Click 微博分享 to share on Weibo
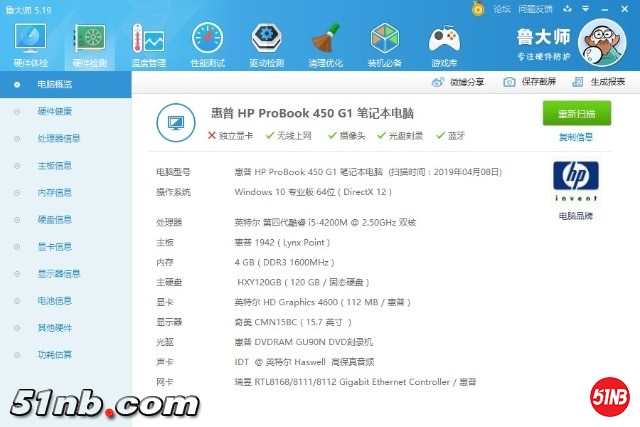Screen dimensions: 640x427 click(x=466, y=82)
